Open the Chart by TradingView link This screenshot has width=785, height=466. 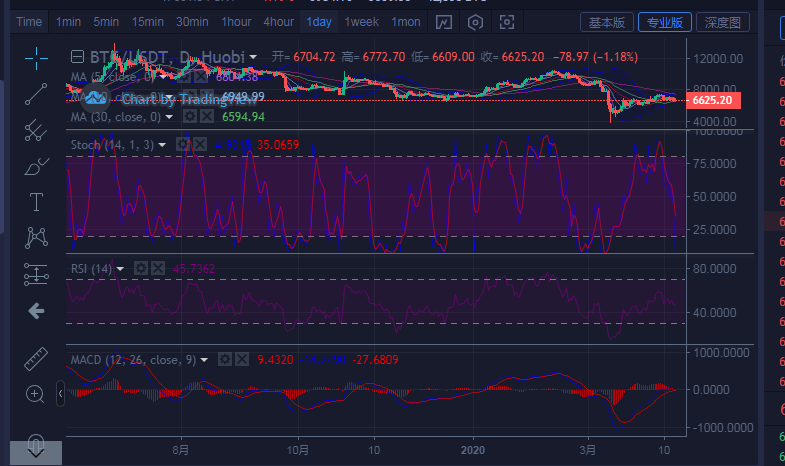click(x=190, y=99)
